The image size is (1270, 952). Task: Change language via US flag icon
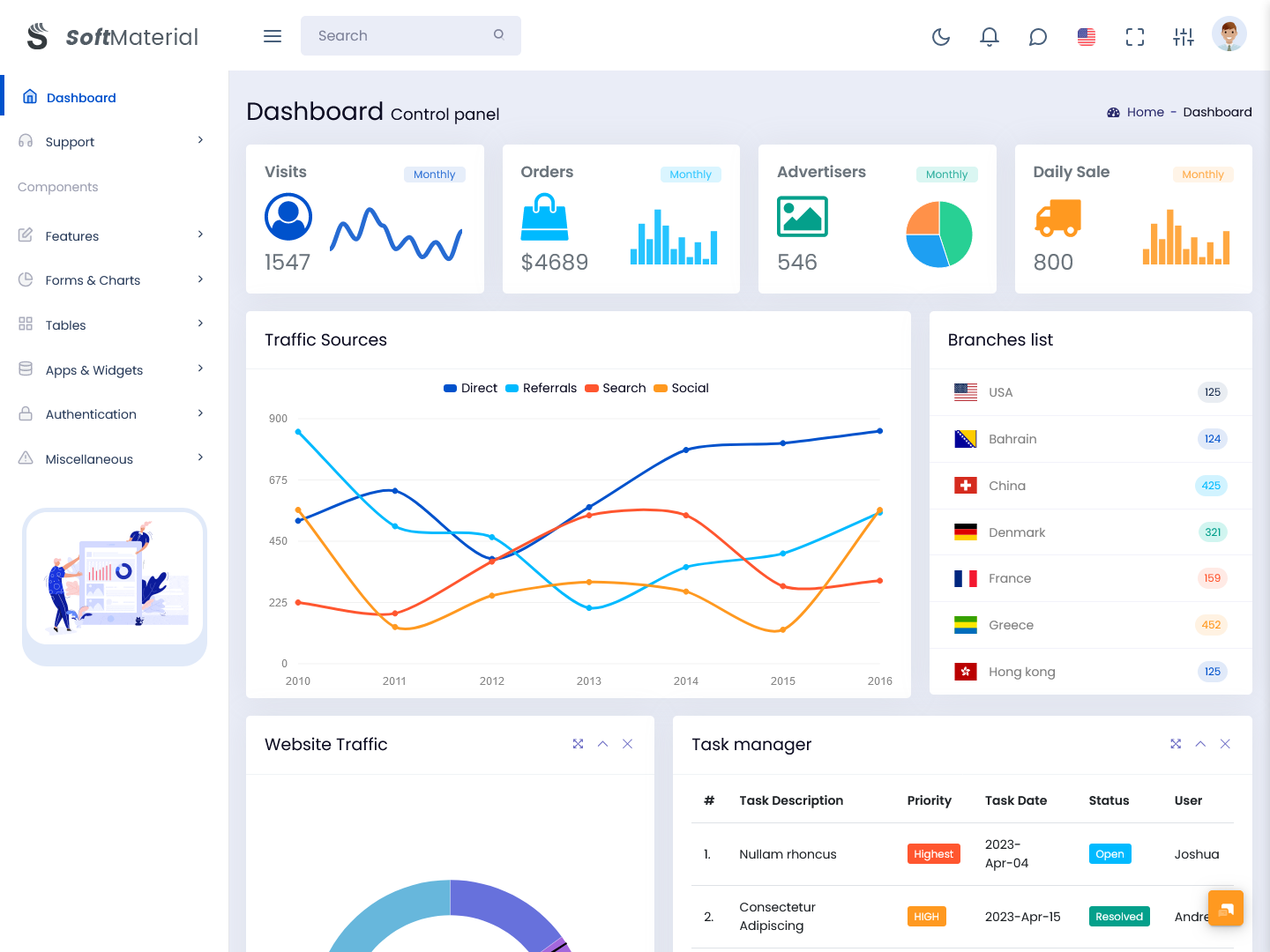[1087, 36]
